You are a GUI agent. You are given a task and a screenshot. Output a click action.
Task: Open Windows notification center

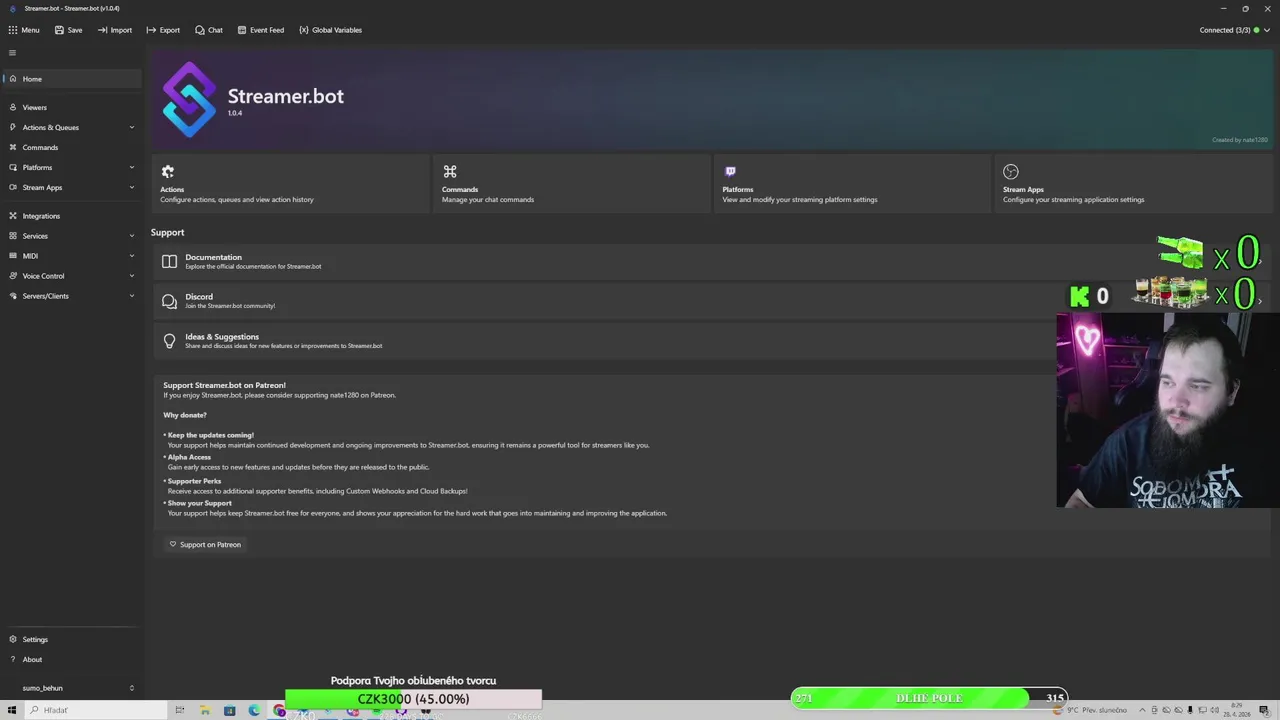tap(1264, 710)
